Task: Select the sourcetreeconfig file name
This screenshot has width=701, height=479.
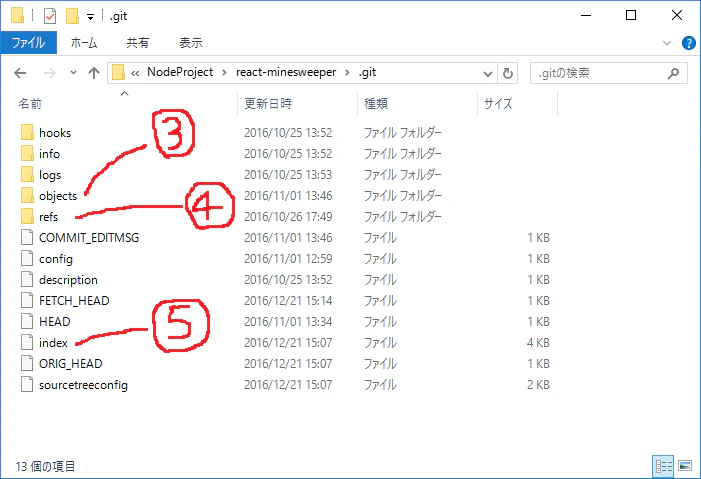Action: pyautogui.click(x=83, y=385)
